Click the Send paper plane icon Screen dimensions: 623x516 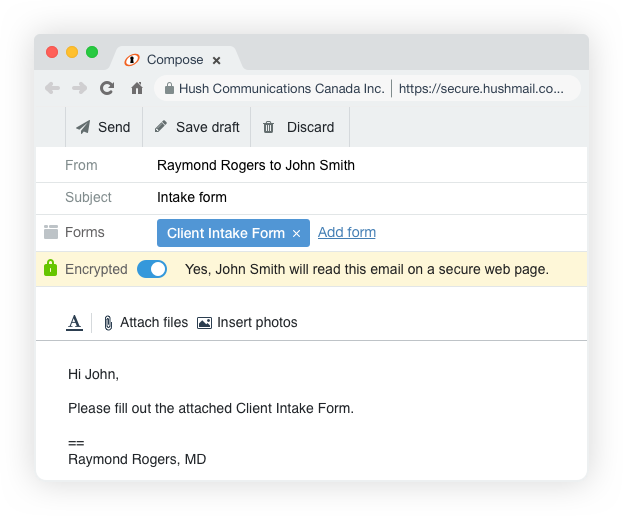tap(83, 127)
